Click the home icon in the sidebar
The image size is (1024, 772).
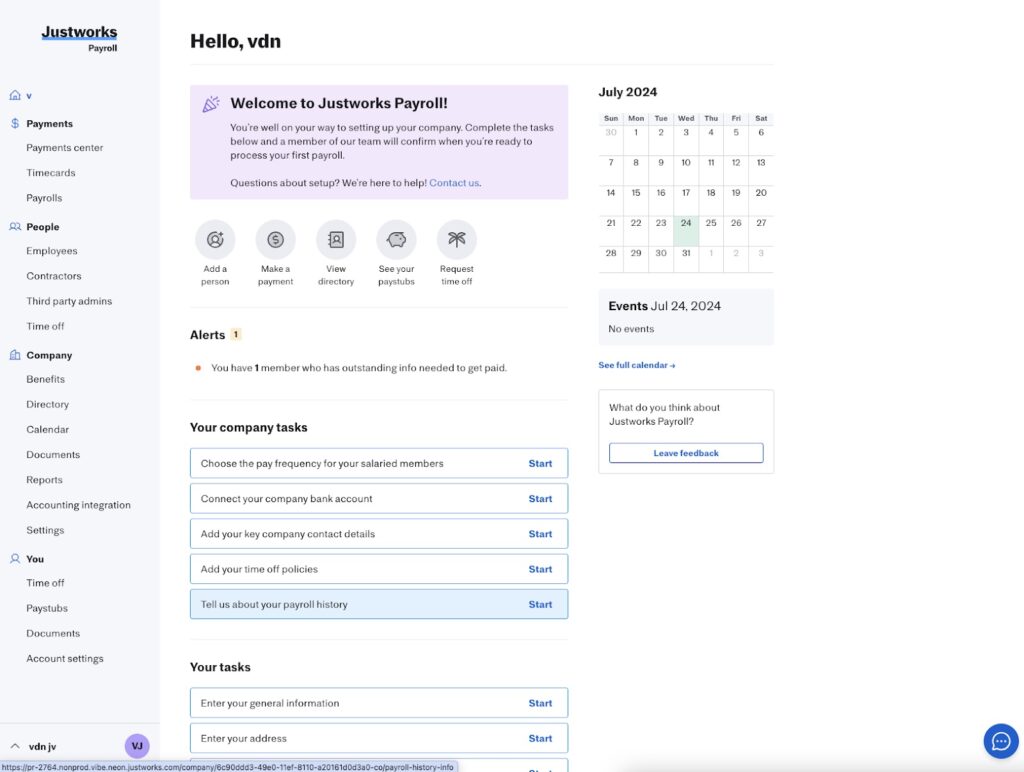[15, 95]
